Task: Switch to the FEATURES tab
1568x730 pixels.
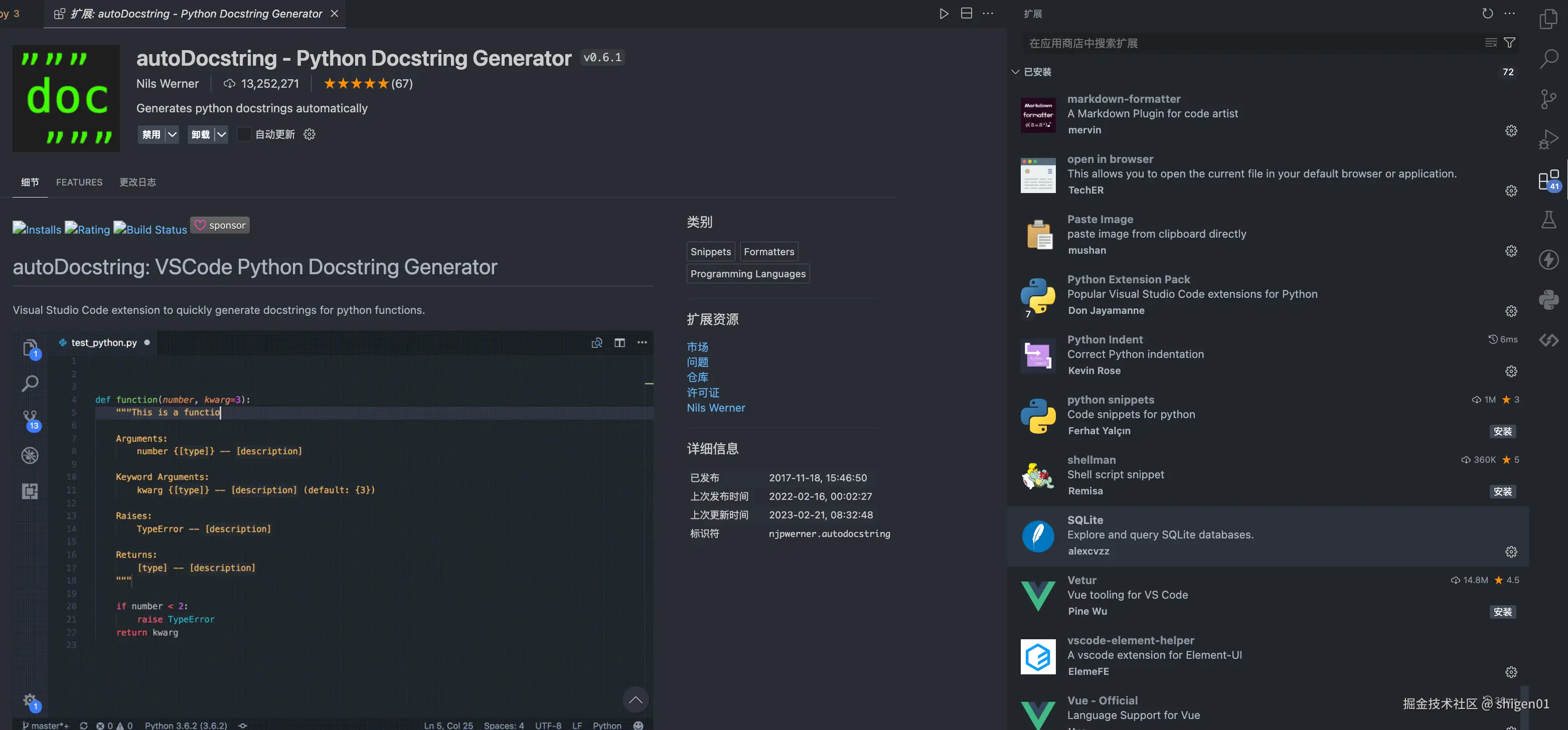Action: [79, 182]
